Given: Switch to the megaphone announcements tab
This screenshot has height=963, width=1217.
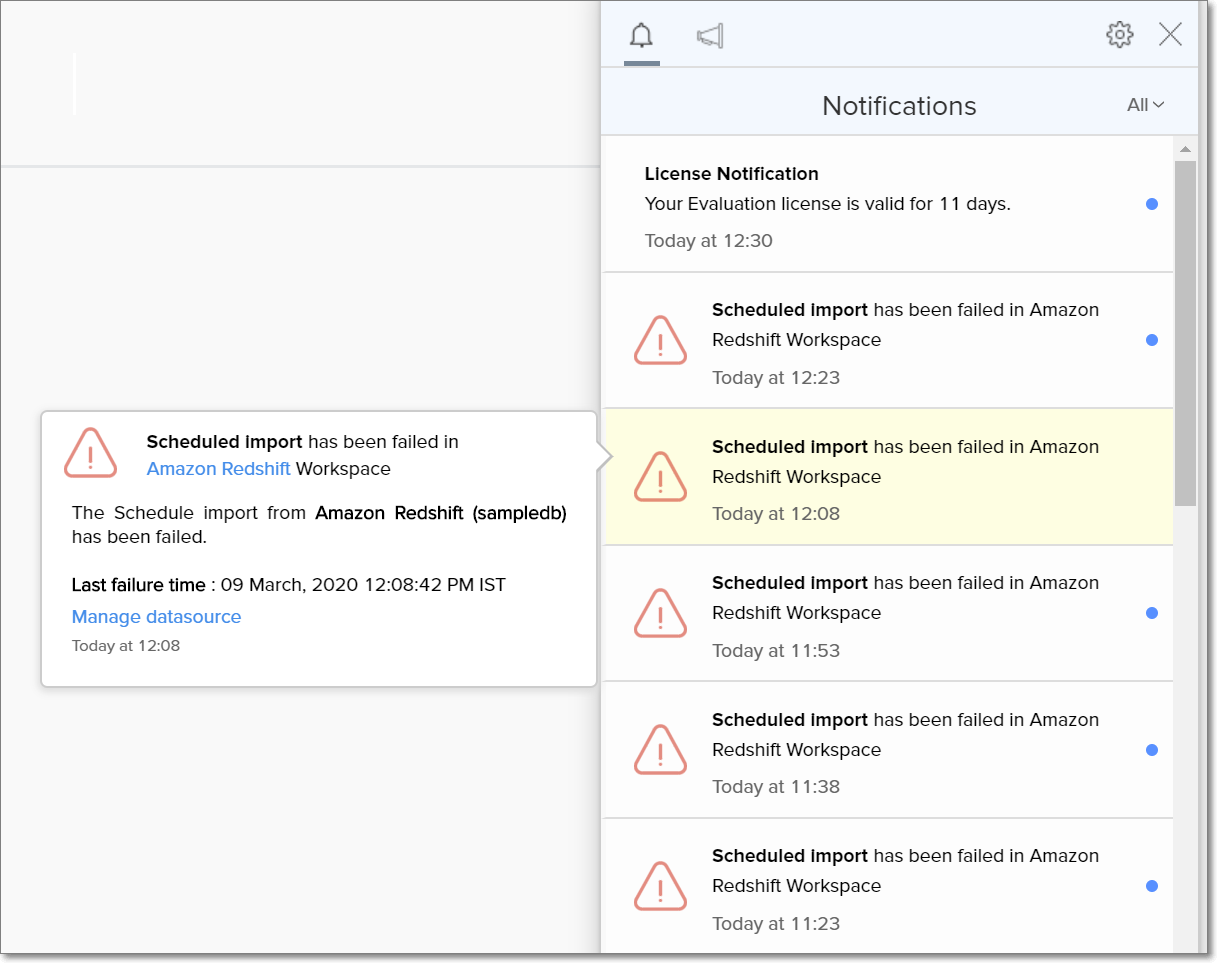Looking at the screenshot, I should tap(710, 37).
